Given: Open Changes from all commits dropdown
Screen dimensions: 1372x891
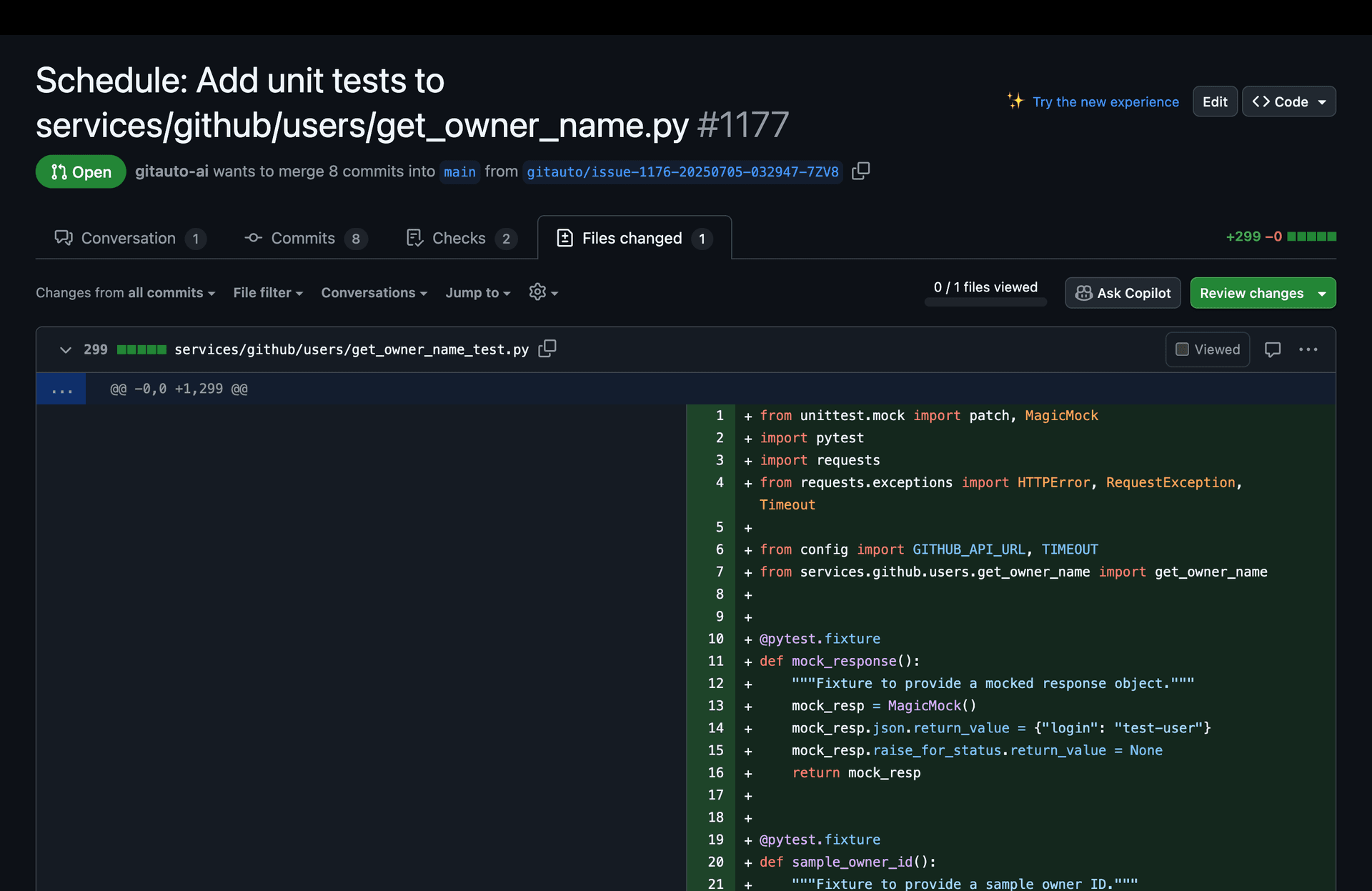Looking at the screenshot, I should point(126,293).
